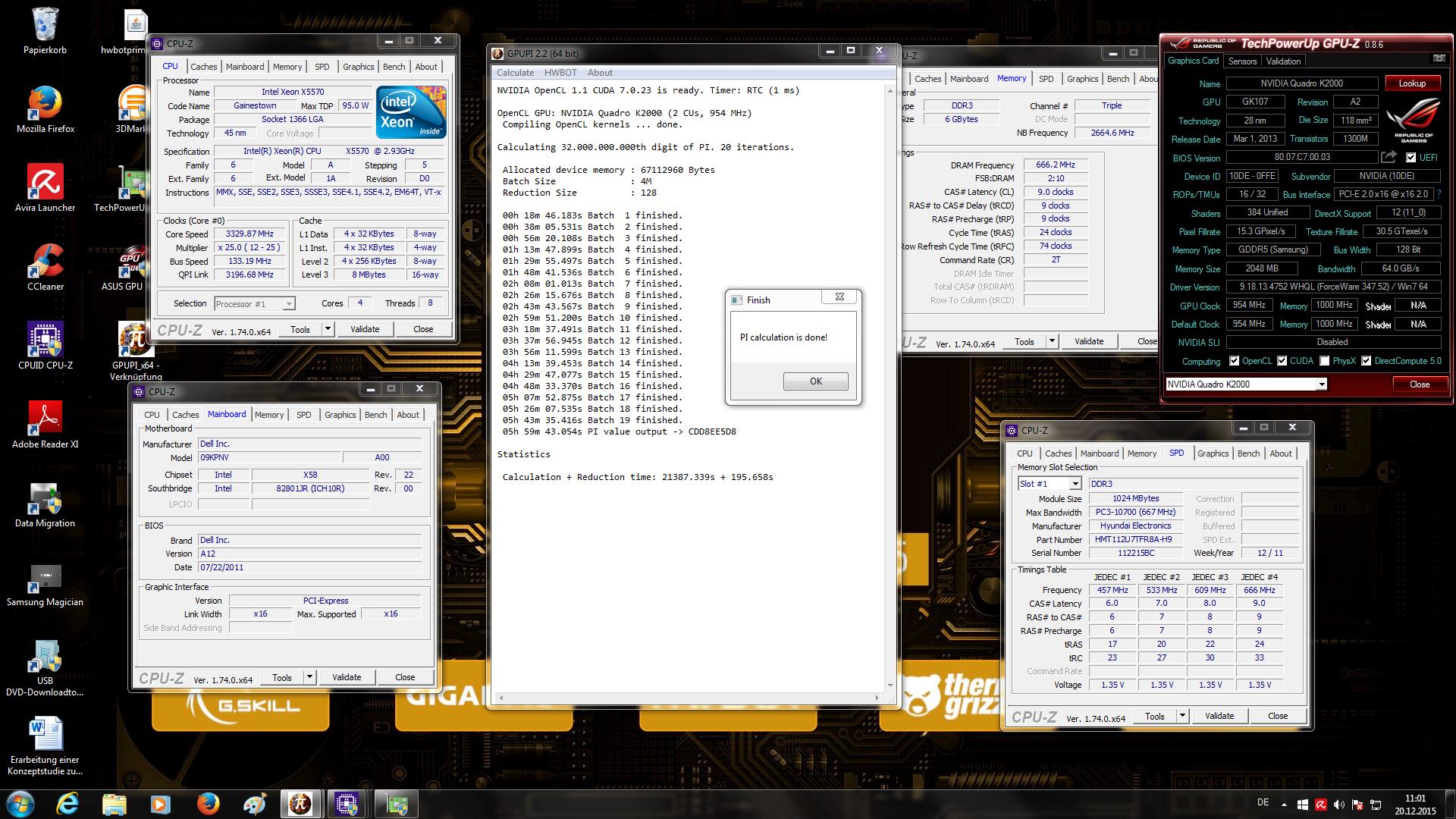Click Close button in GPU-Z
This screenshot has height=819, width=1456.
tap(1420, 384)
